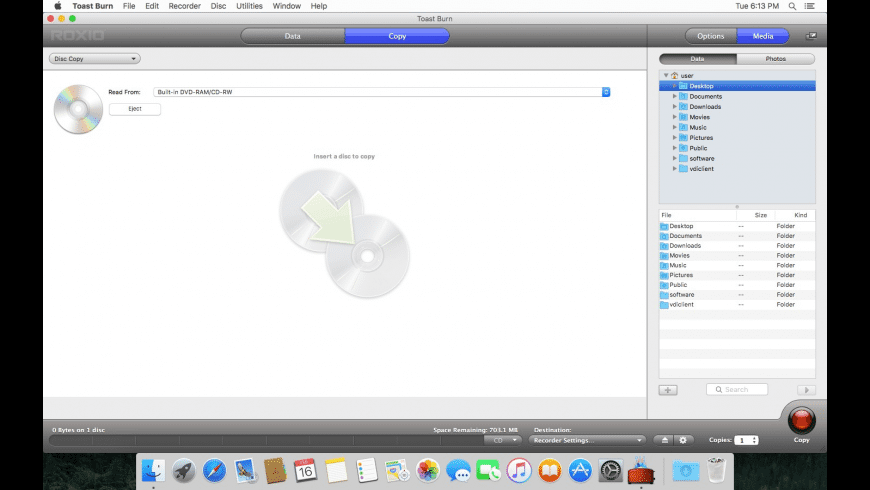The image size is (870, 490).
Task: Click the play preview button beside Search
Action: tap(806, 390)
